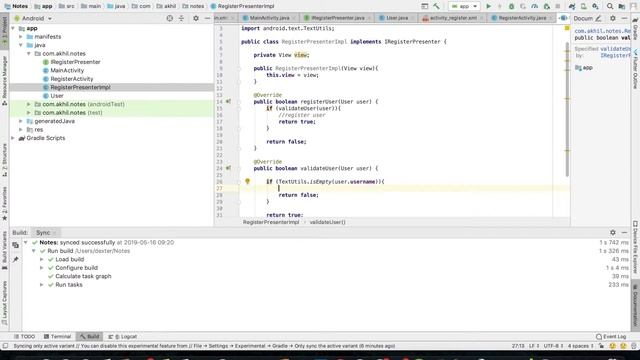Screen dimensions: 640x360
Task: Expand the Load build step
Action: click(42, 259)
